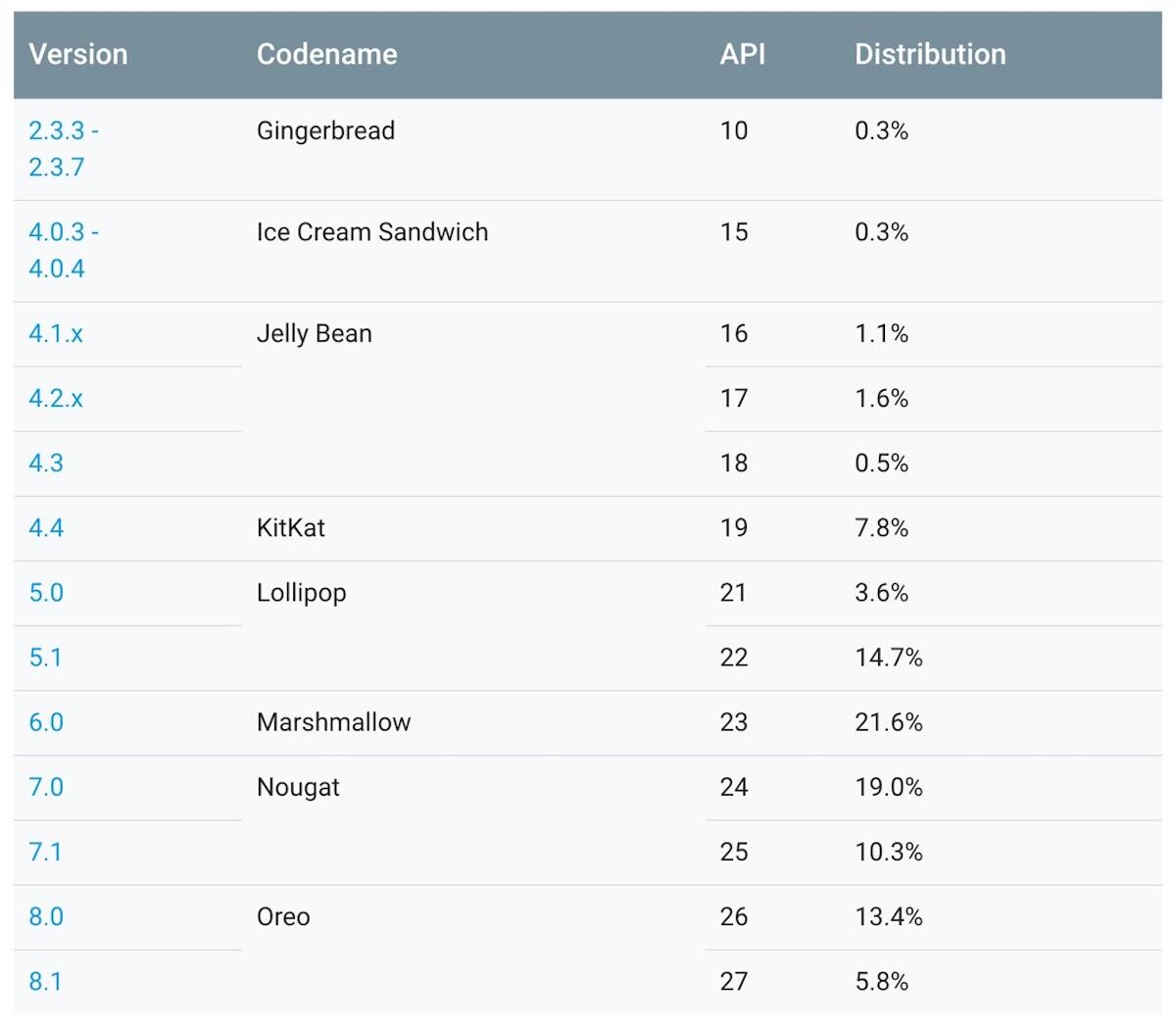Click the Version column header
This screenshot has width=1176, height=1028.
point(78,54)
